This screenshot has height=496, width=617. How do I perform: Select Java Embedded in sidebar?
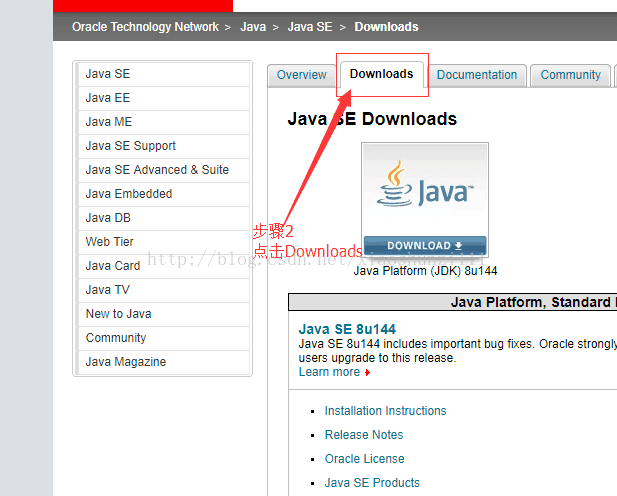coord(164,194)
